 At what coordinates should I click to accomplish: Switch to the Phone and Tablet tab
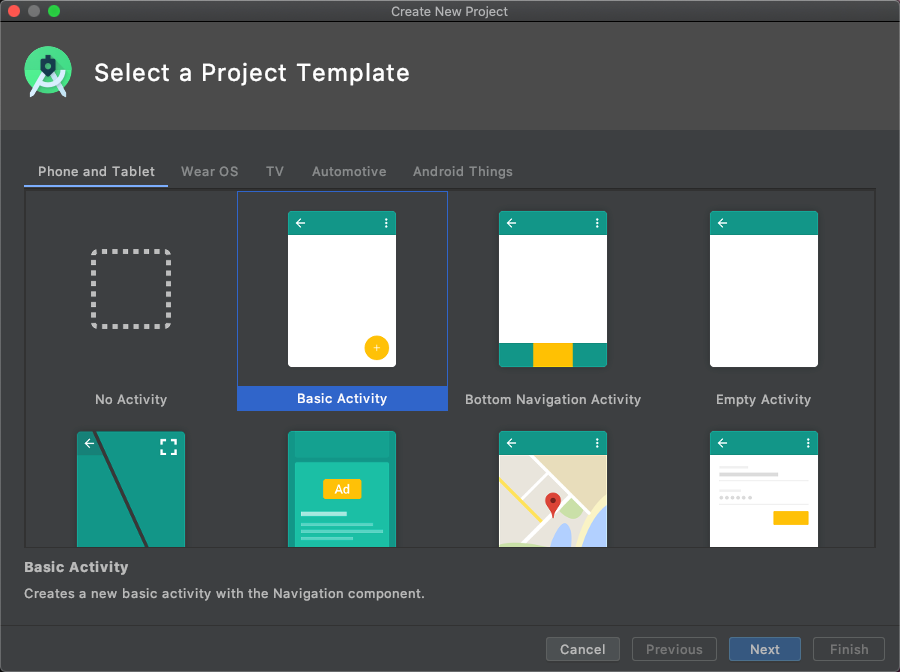click(96, 172)
